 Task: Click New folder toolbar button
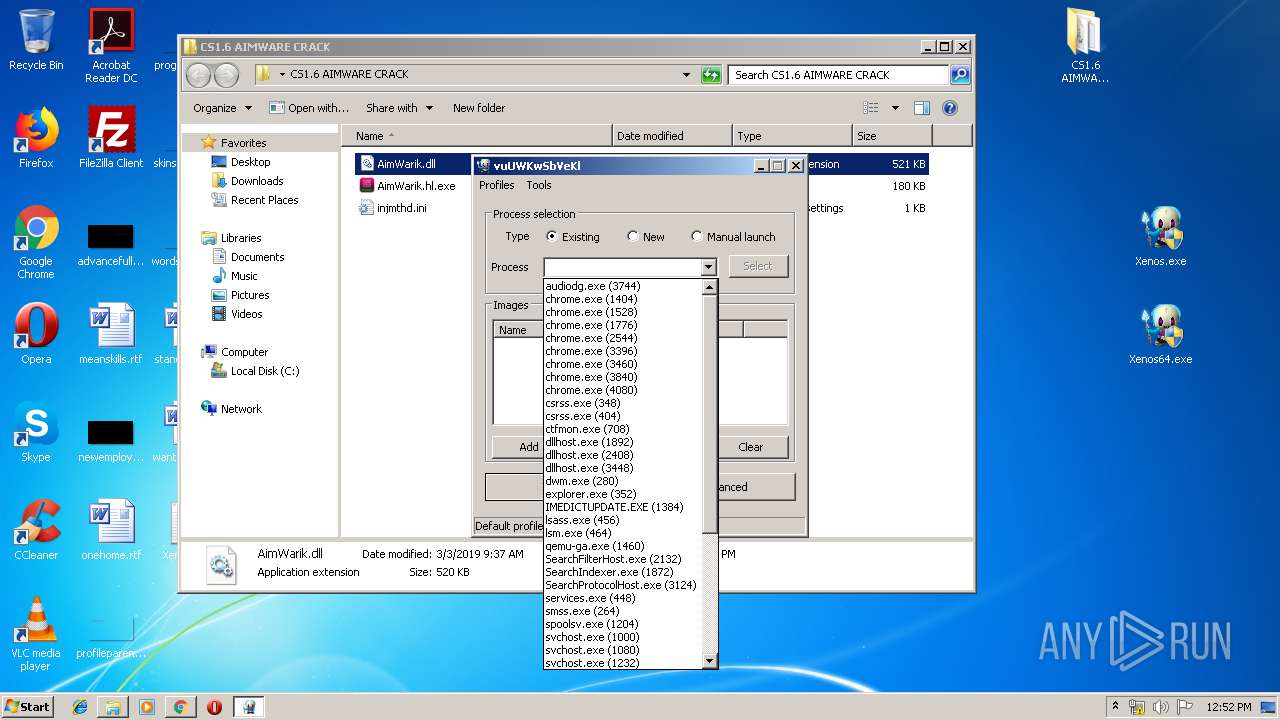pos(479,108)
